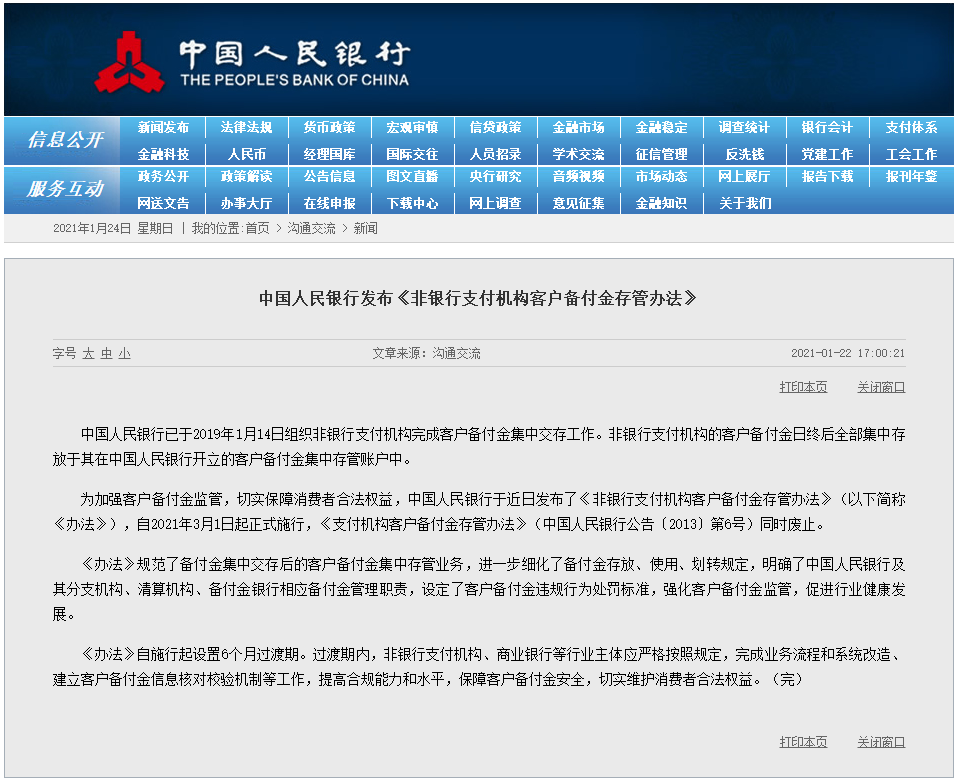
Task: Open the 下载中心 download center
Action: coord(411,202)
